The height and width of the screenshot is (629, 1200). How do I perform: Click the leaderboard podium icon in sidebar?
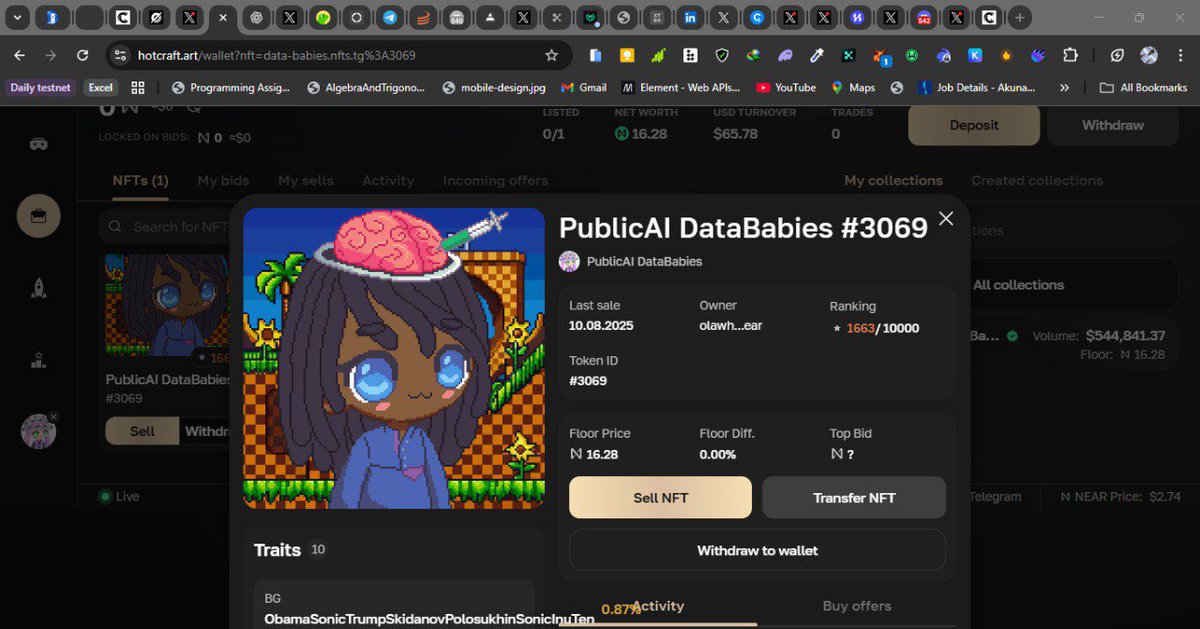point(38,360)
